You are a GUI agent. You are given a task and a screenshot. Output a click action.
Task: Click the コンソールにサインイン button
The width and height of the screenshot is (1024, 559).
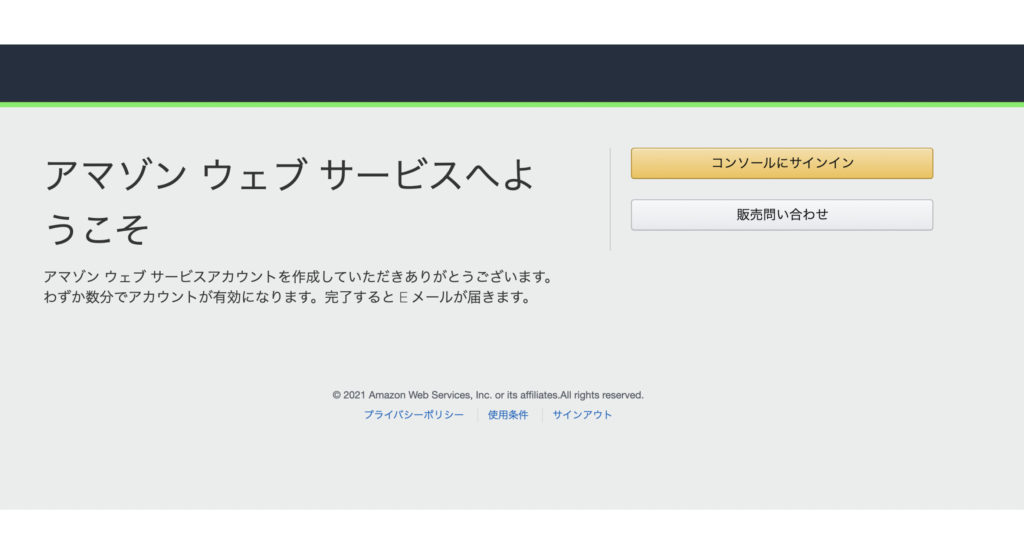[x=781, y=163]
